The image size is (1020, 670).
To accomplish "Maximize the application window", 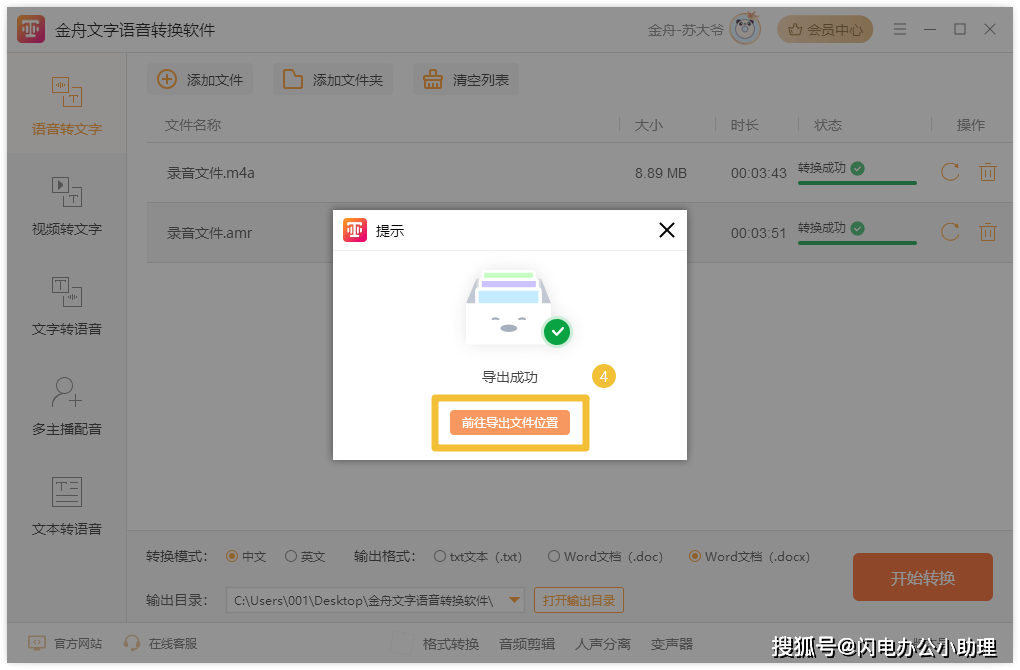I will tap(960, 29).
